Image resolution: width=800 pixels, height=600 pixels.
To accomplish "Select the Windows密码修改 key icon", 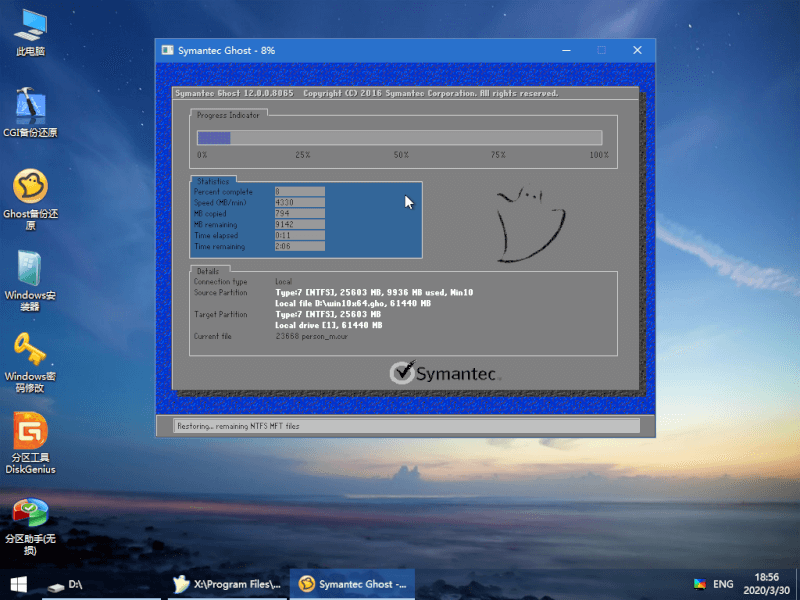I will pos(31,362).
